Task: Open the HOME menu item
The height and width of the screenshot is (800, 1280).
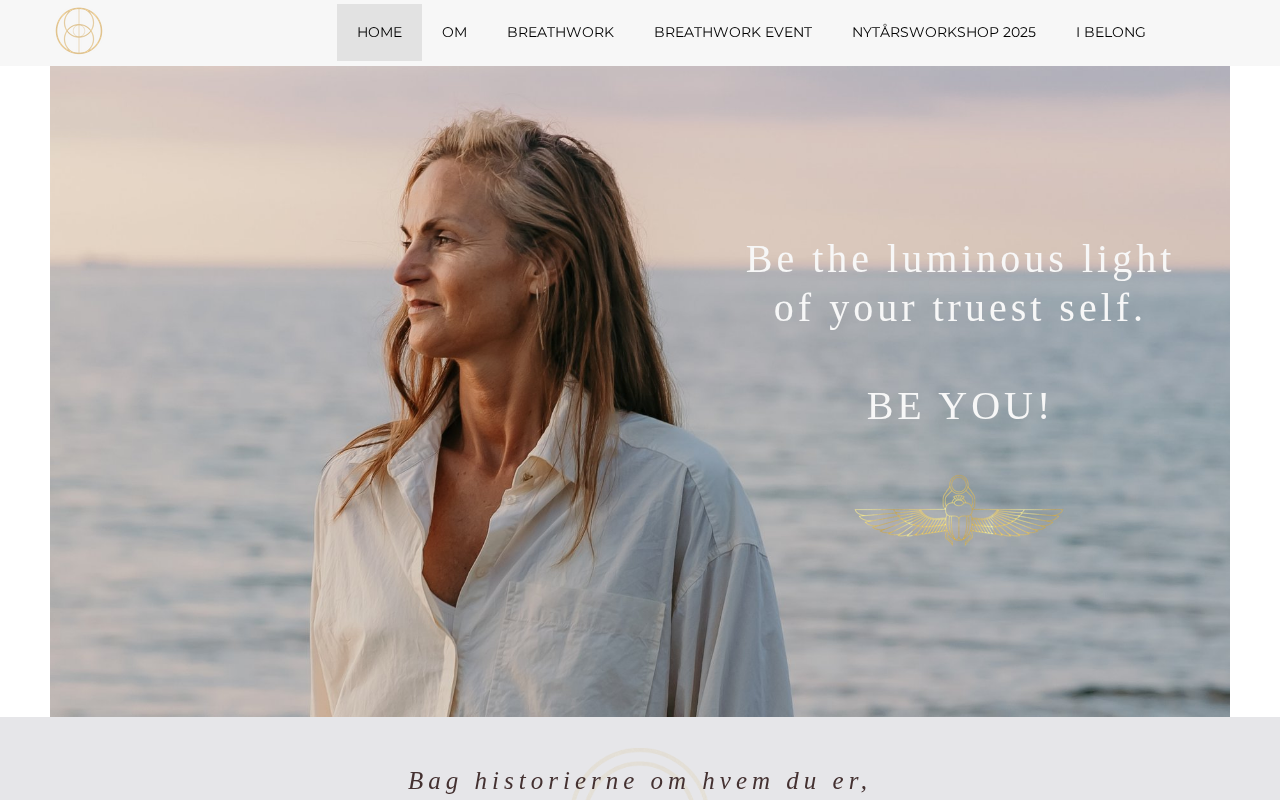Action: click(x=379, y=32)
